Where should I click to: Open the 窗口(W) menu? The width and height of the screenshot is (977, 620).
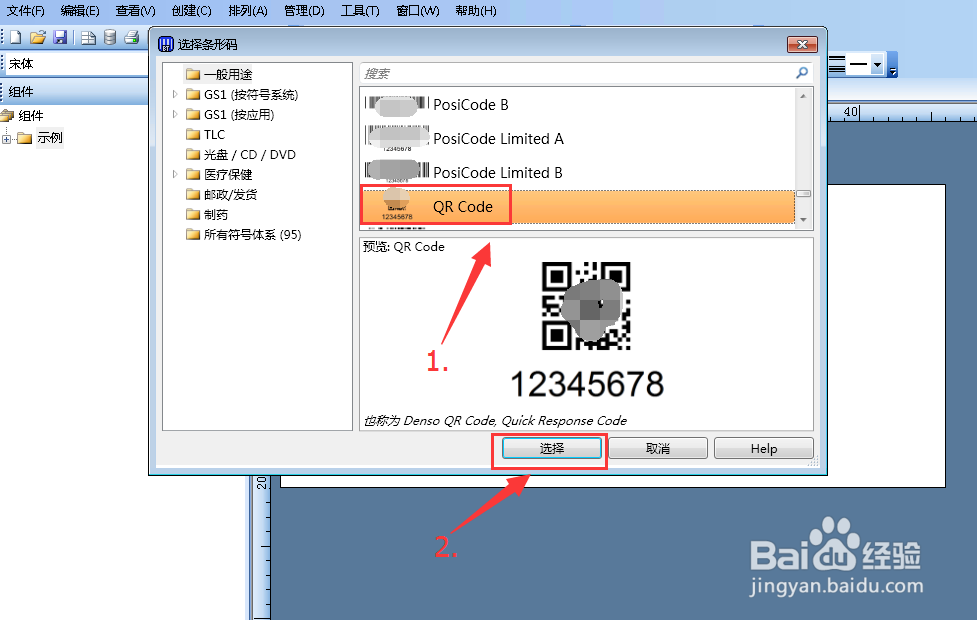[417, 11]
